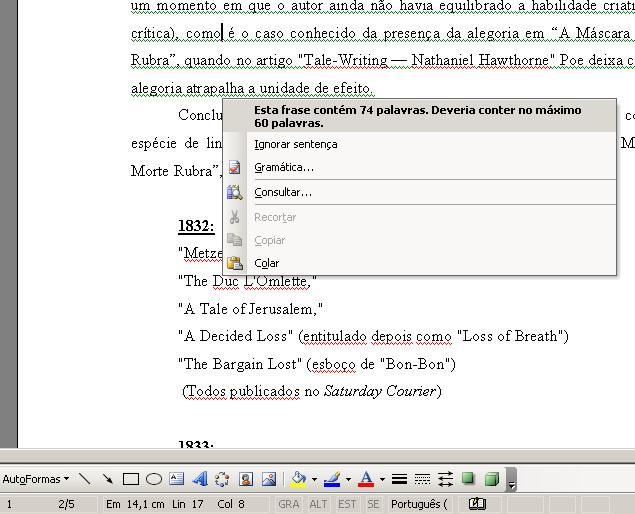Select Colar in the context menu
The width and height of the screenshot is (635, 514).
(x=420, y=263)
